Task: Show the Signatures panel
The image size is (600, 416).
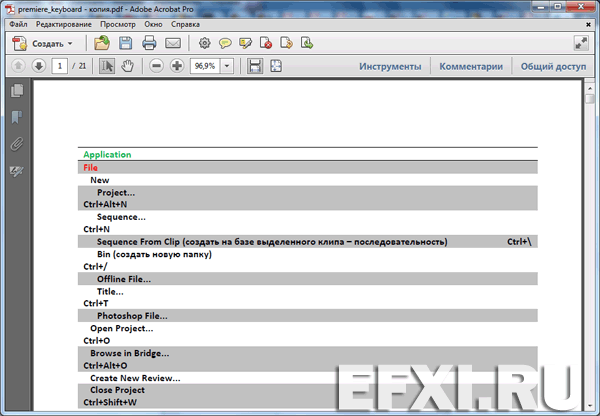Action: coord(17,171)
